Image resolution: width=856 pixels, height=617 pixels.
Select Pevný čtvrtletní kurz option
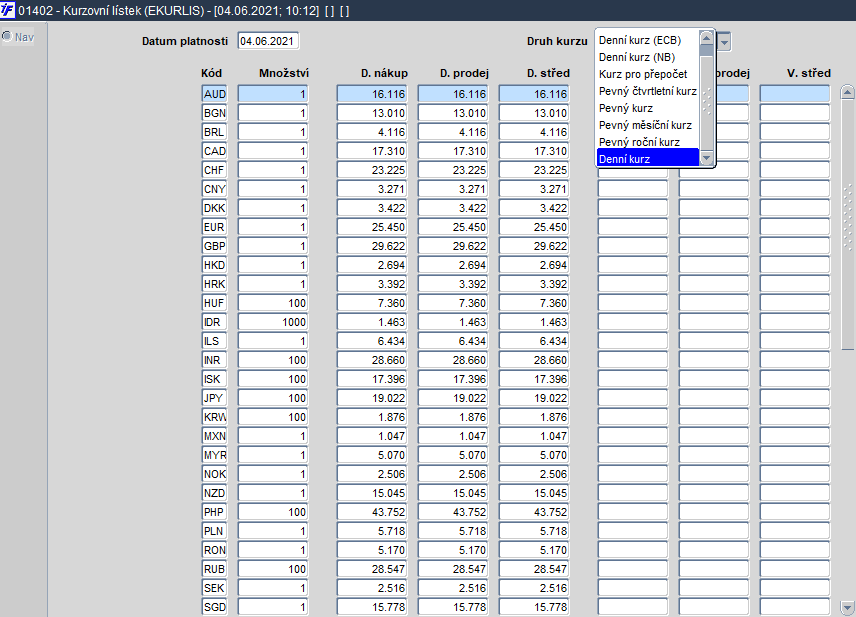pos(647,91)
